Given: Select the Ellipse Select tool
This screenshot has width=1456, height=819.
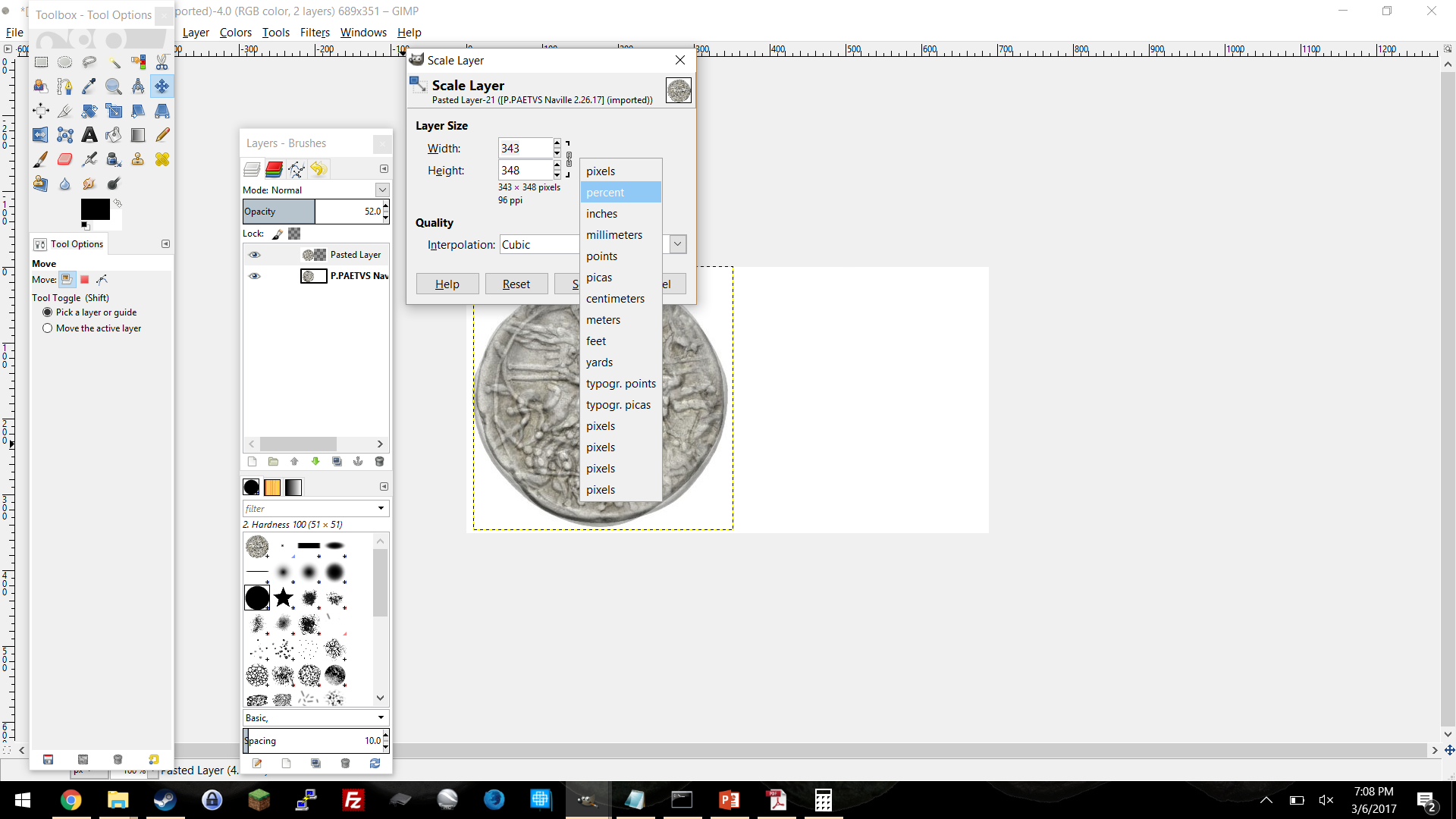Looking at the screenshot, I should coord(65,62).
